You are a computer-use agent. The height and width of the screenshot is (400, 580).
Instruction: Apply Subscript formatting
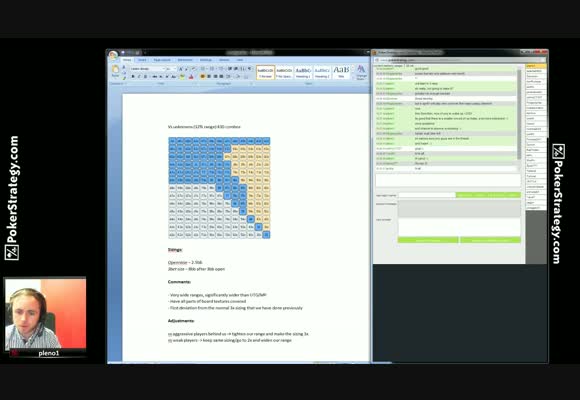161,77
